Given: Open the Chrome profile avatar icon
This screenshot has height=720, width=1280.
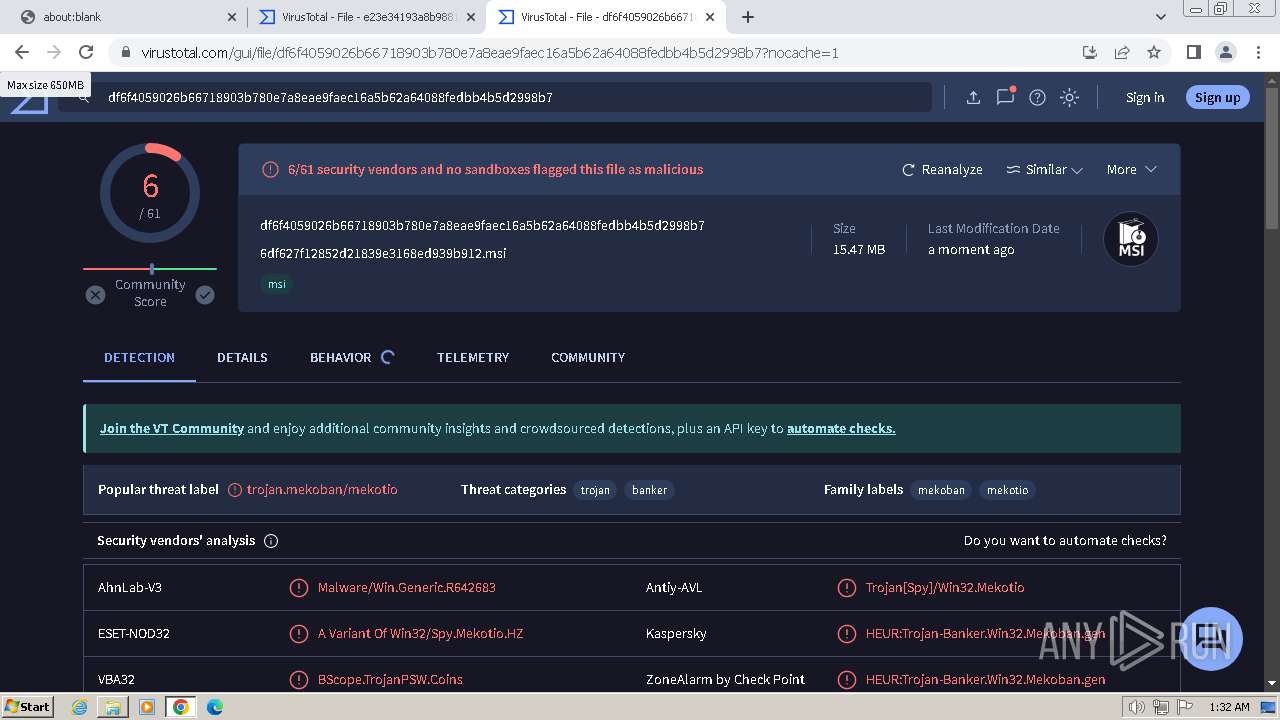Looking at the screenshot, I should [1225, 52].
